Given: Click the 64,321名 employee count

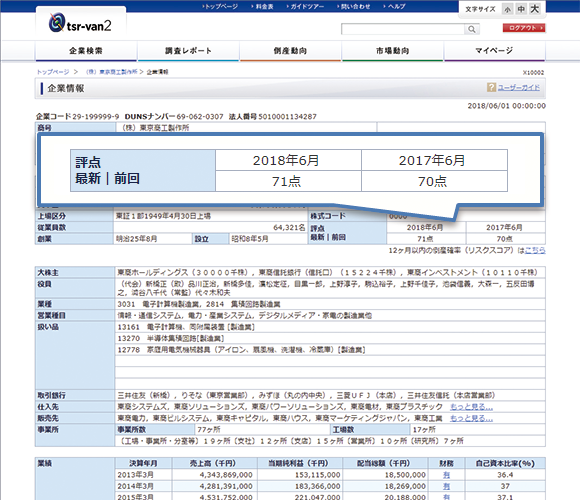Looking at the screenshot, I should [289, 227].
